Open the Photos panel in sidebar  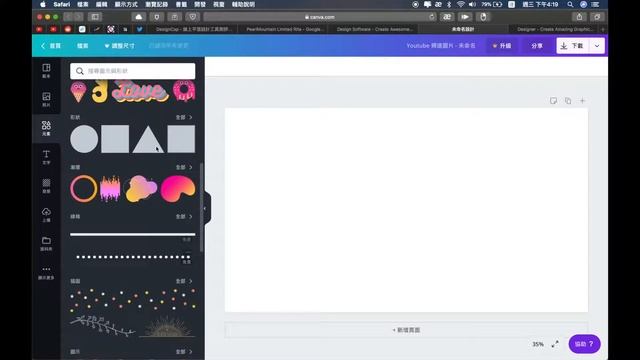pyautogui.click(x=46, y=99)
